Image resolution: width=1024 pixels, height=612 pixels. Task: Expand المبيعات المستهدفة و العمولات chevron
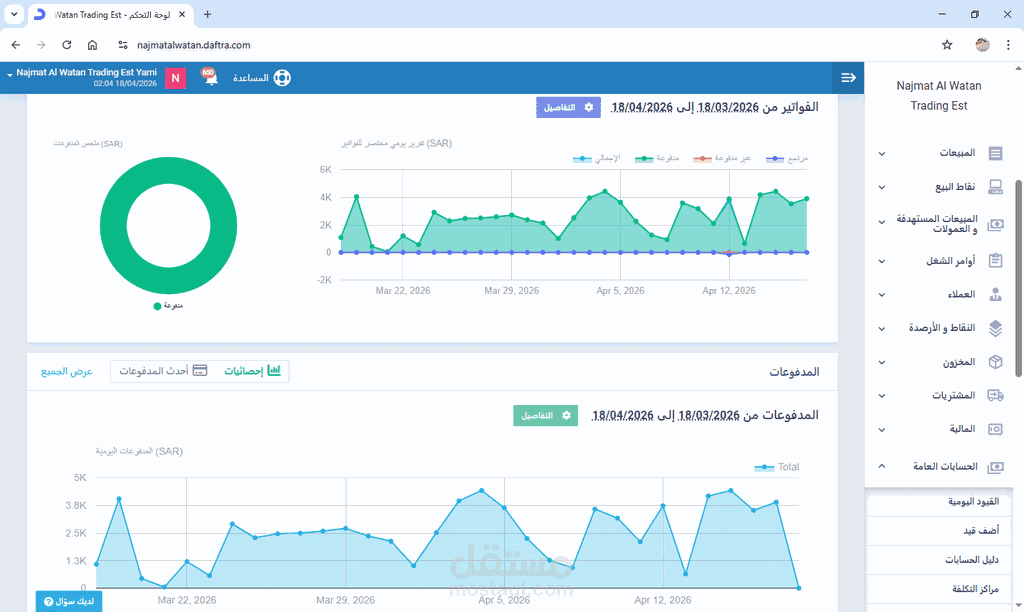pyautogui.click(x=882, y=222)
